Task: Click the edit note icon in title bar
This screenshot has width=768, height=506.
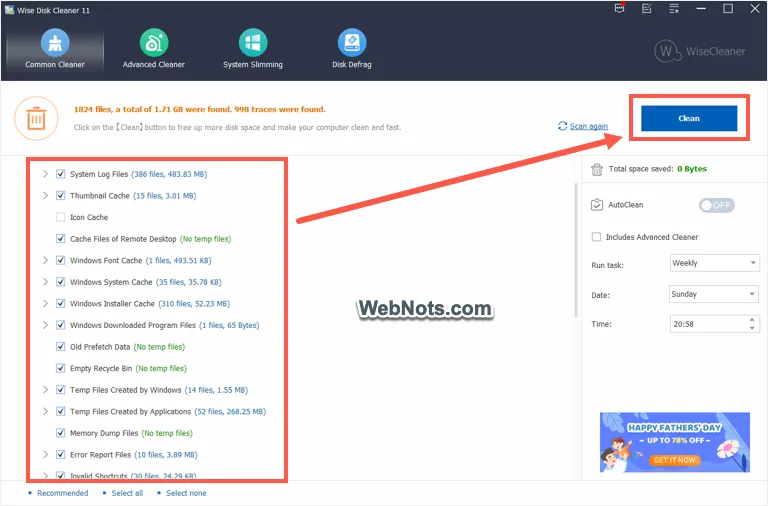Action: 647,8
